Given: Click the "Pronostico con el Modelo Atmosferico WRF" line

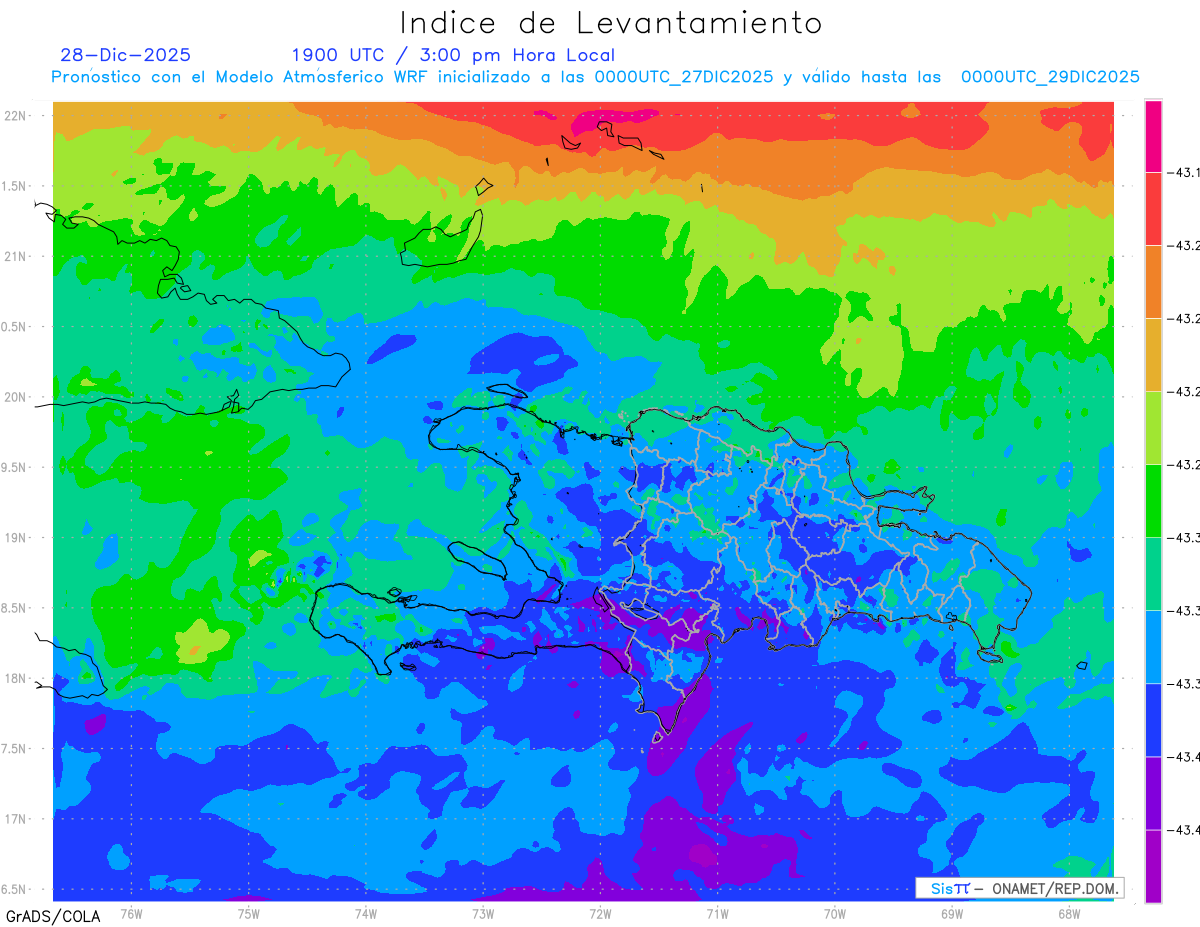Looking at the screenshot, I should click(x=595, y=77).
